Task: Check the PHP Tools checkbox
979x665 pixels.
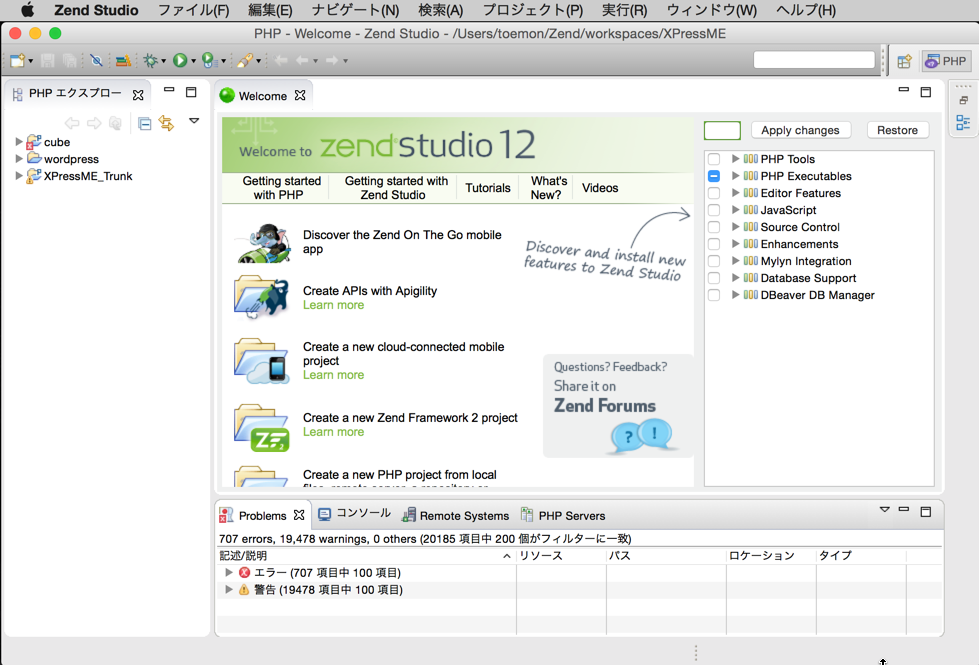Action: (x=714, y=159)
